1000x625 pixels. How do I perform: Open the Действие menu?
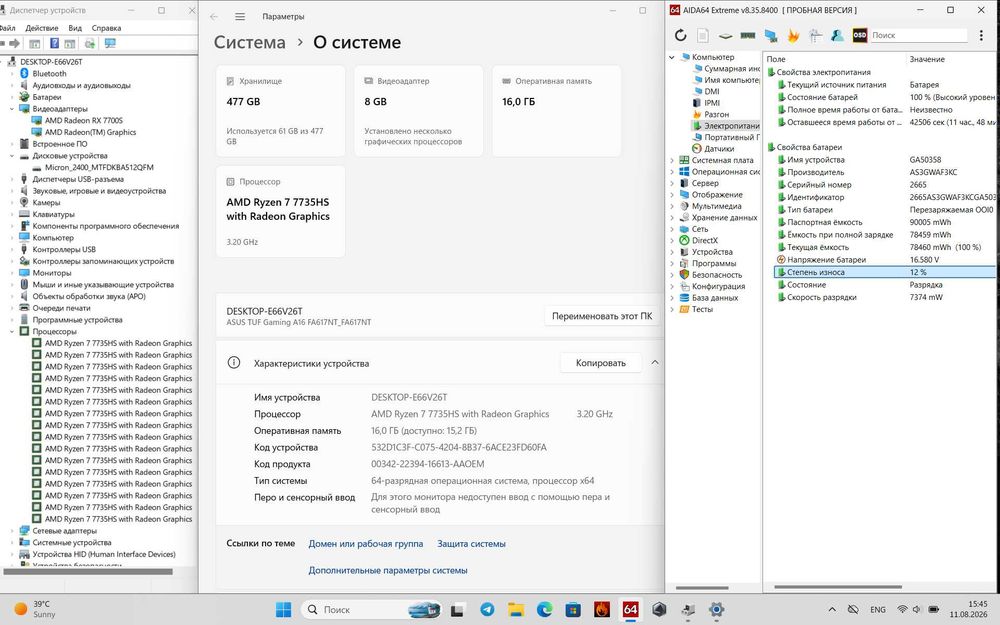41,28
